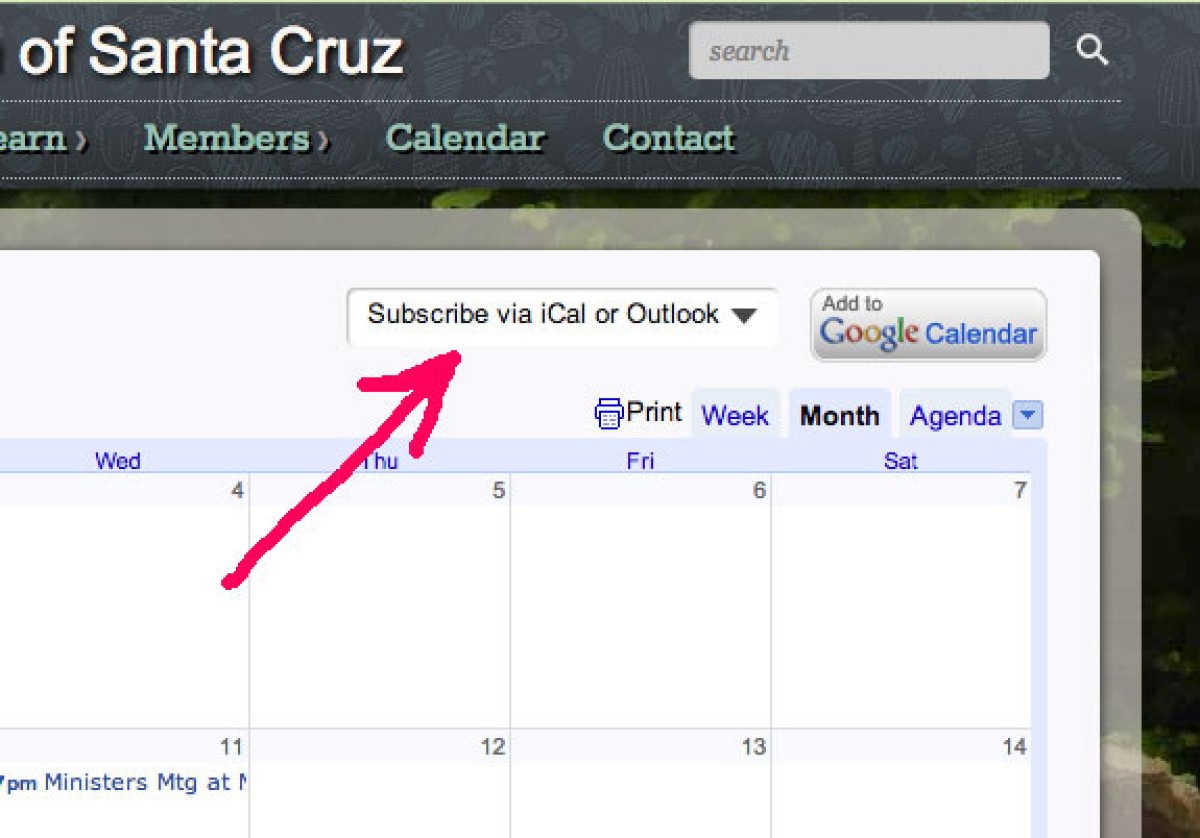Type in the search field
Viewport: 1200px width, 838px height.
[868, 51]
